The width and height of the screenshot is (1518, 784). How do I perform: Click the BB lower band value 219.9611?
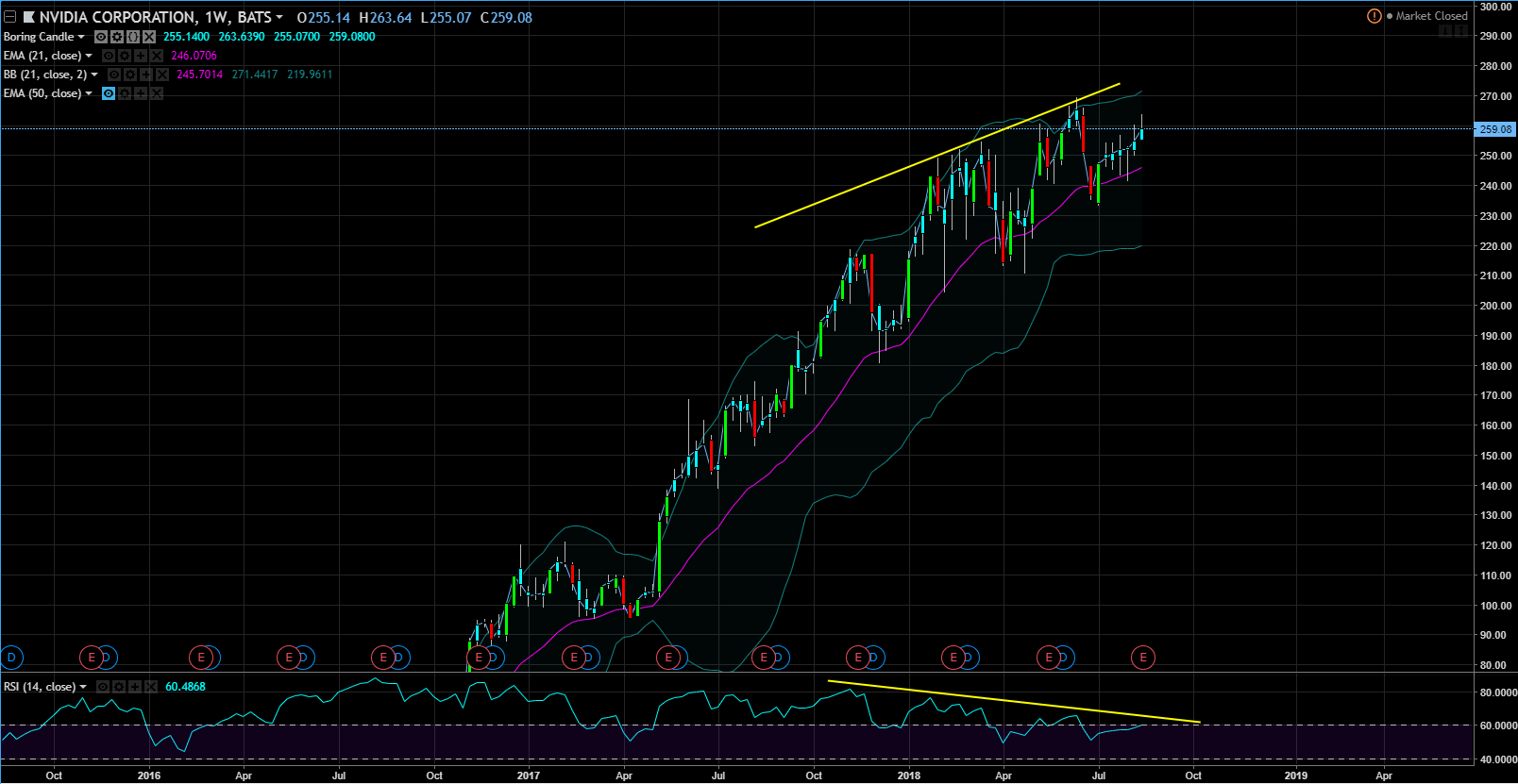(310, 75)
